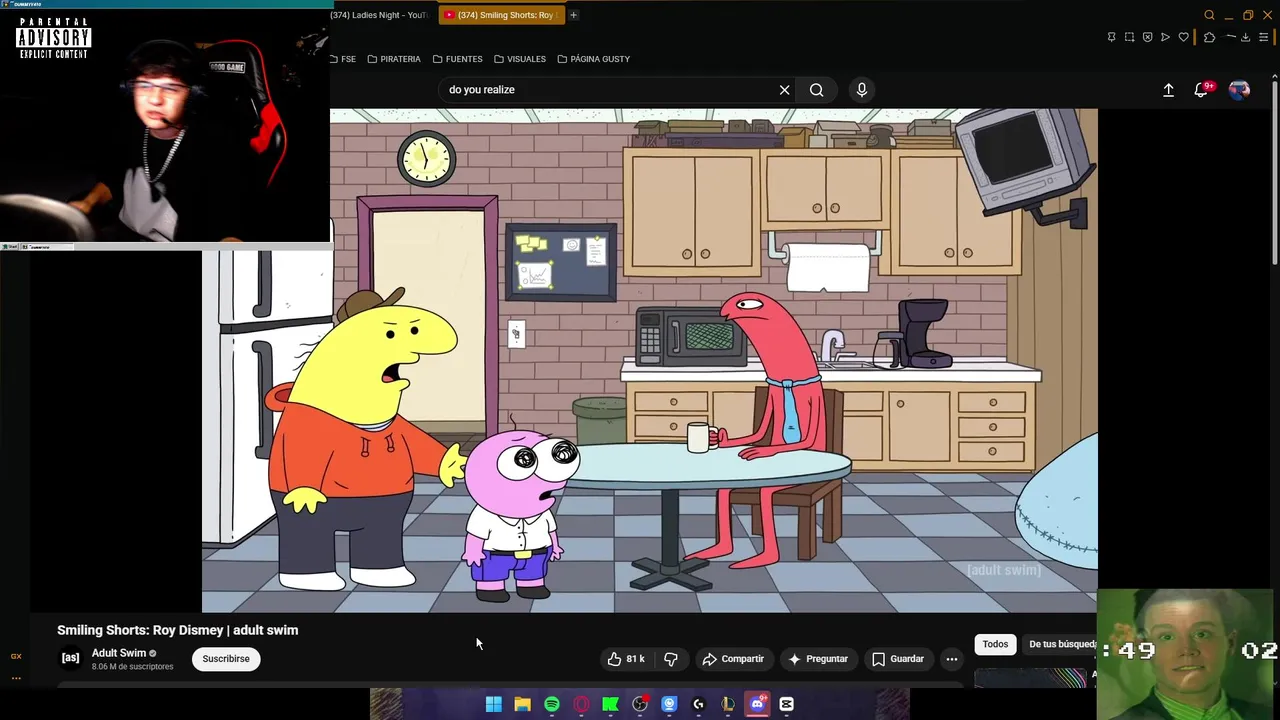The height and width of the screenshot is (720, 1280).
Task: Open CapCut from the taskbar
Action: tap(787, 704)
